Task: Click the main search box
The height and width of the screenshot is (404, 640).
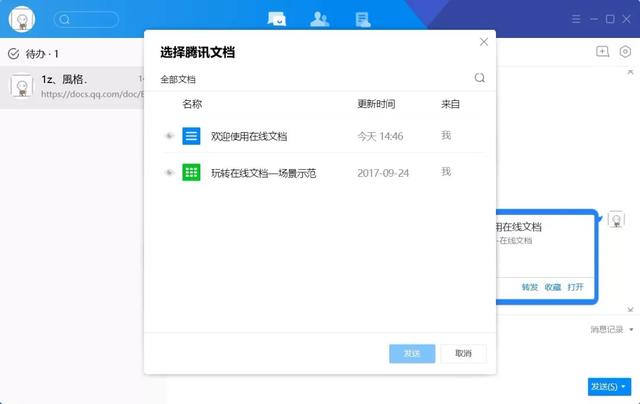Action: [x=86, y=19]
